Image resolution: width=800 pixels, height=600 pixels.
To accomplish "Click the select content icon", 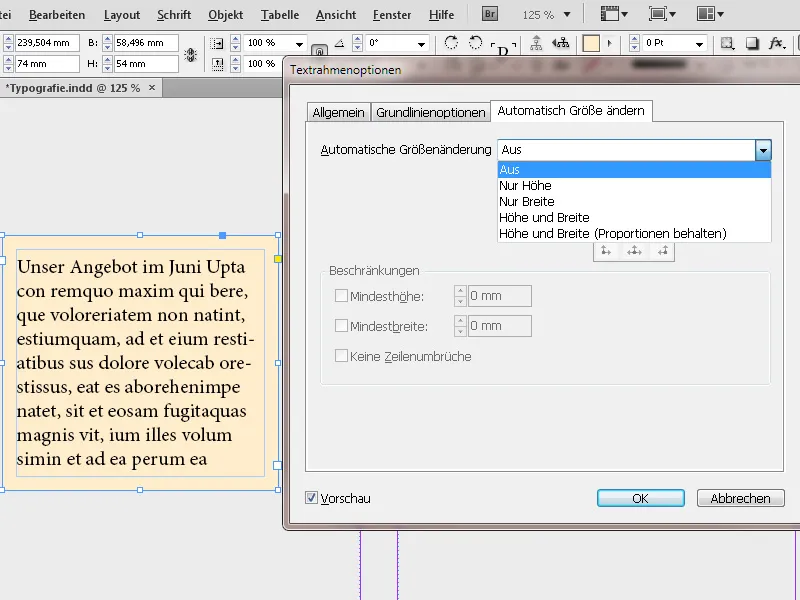I will (x=561, y=43).
